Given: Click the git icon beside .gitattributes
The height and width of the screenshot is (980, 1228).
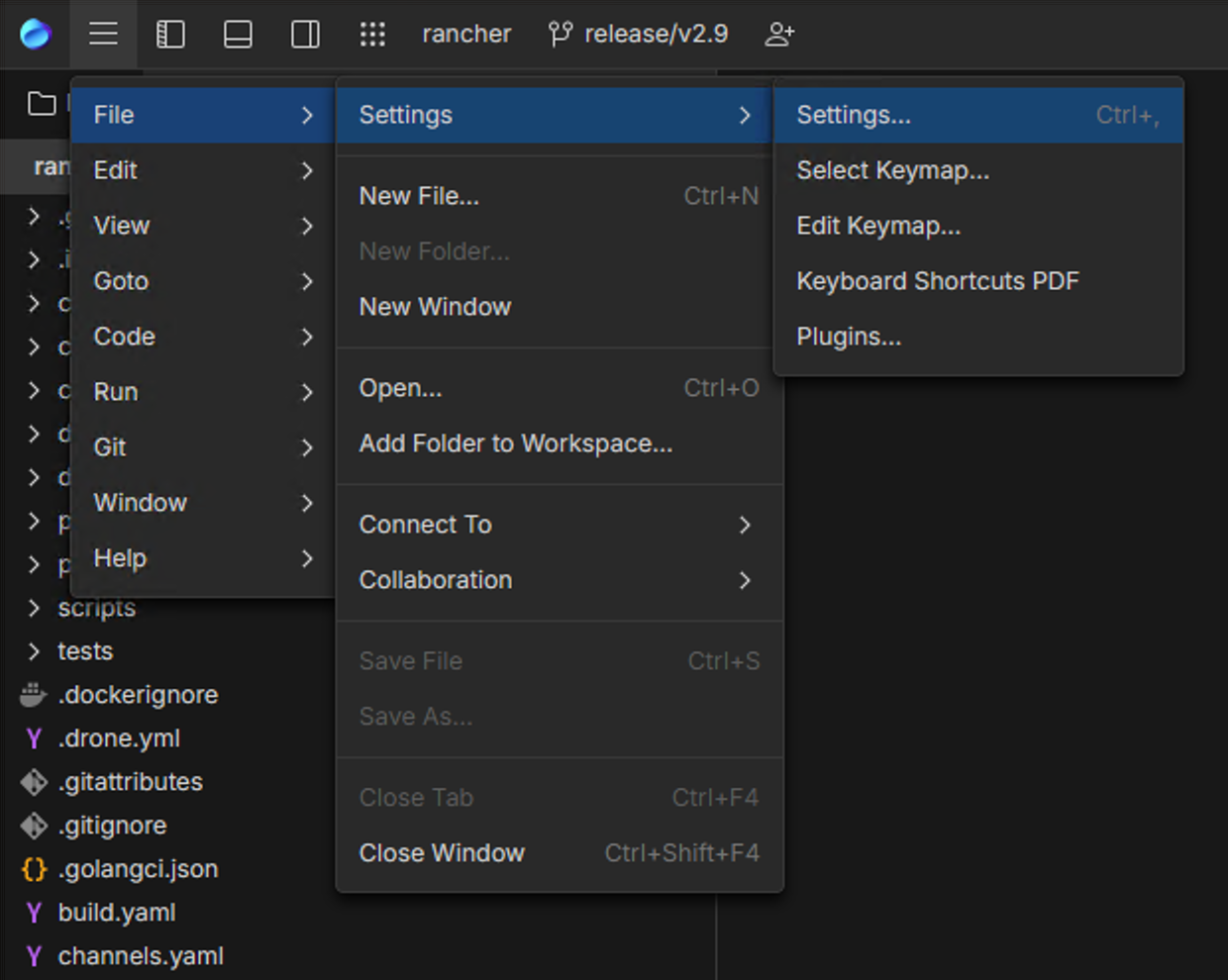Looking at the screenshot, I should click(x=32, y=781).
